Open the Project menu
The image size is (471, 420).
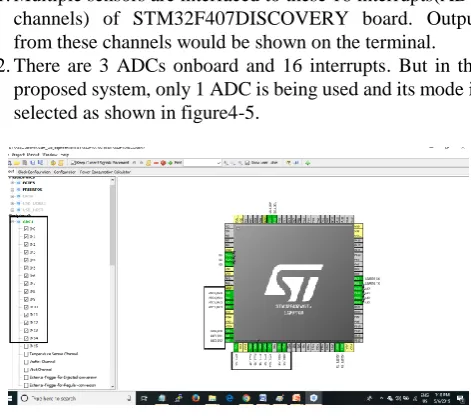click(18, 155)
